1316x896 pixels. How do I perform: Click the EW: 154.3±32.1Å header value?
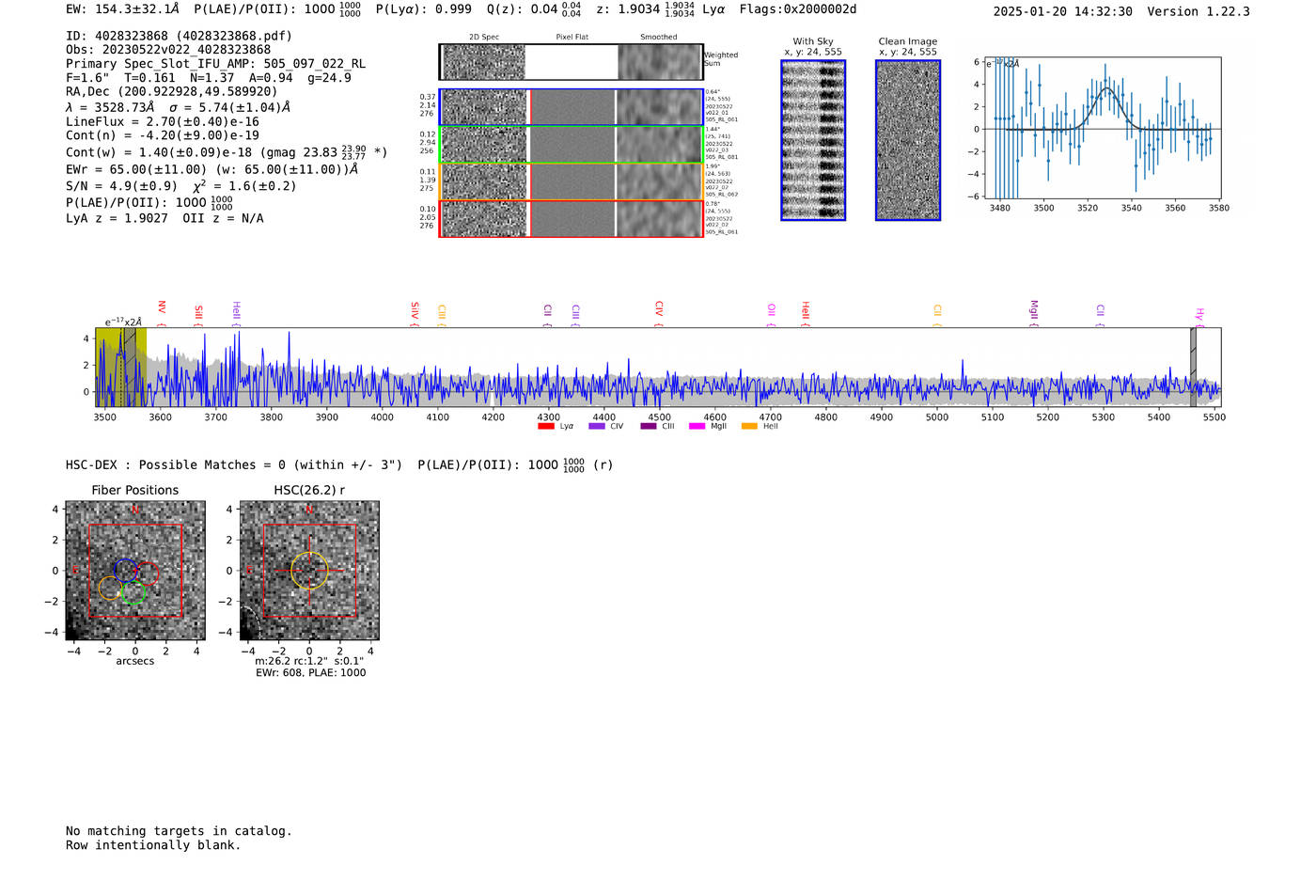(x=122, y=9)
